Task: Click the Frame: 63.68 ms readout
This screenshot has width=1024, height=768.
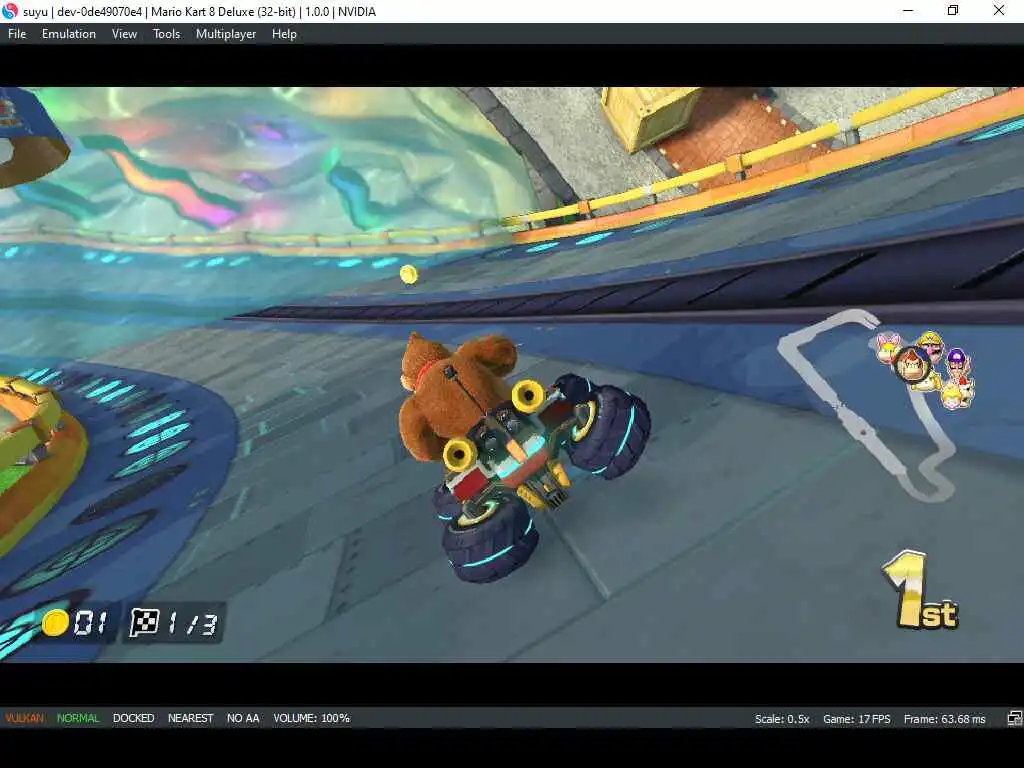Action: 944,719
